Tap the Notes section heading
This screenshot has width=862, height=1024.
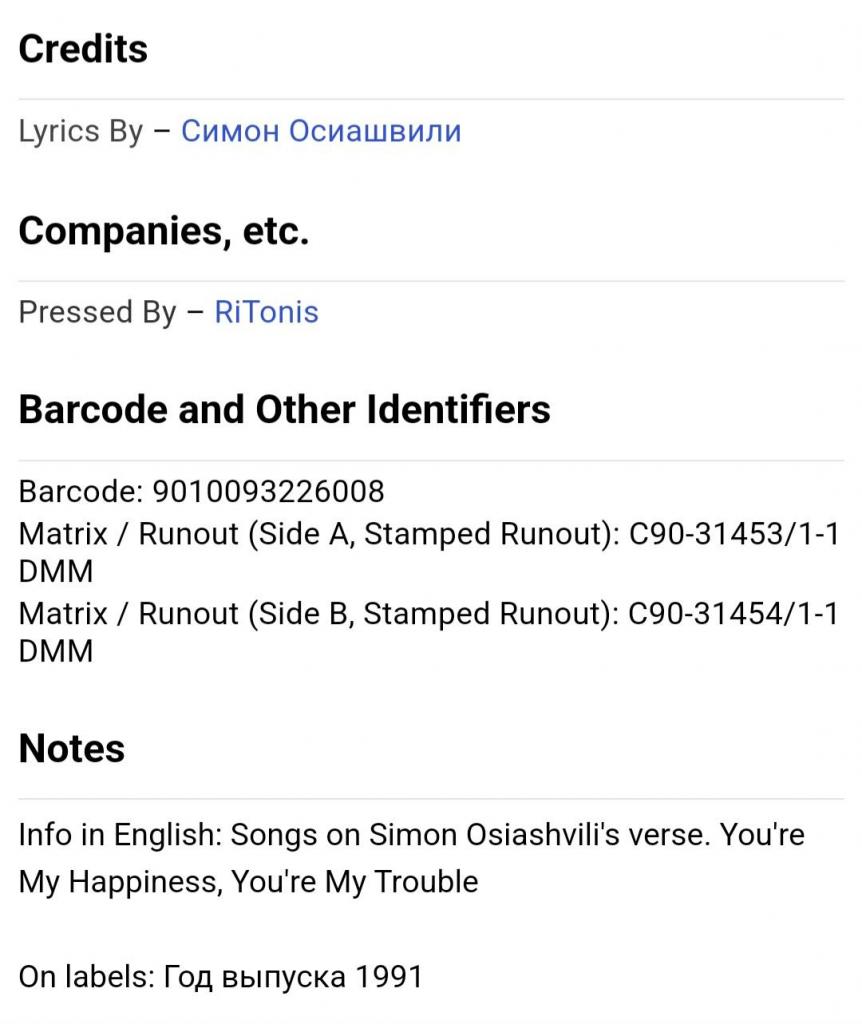point(72,748)
